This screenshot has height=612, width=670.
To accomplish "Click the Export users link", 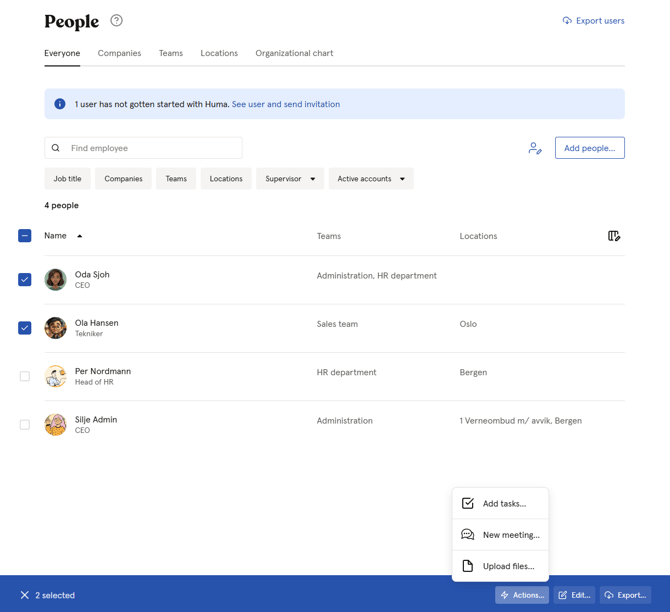I will coord(593,21).
